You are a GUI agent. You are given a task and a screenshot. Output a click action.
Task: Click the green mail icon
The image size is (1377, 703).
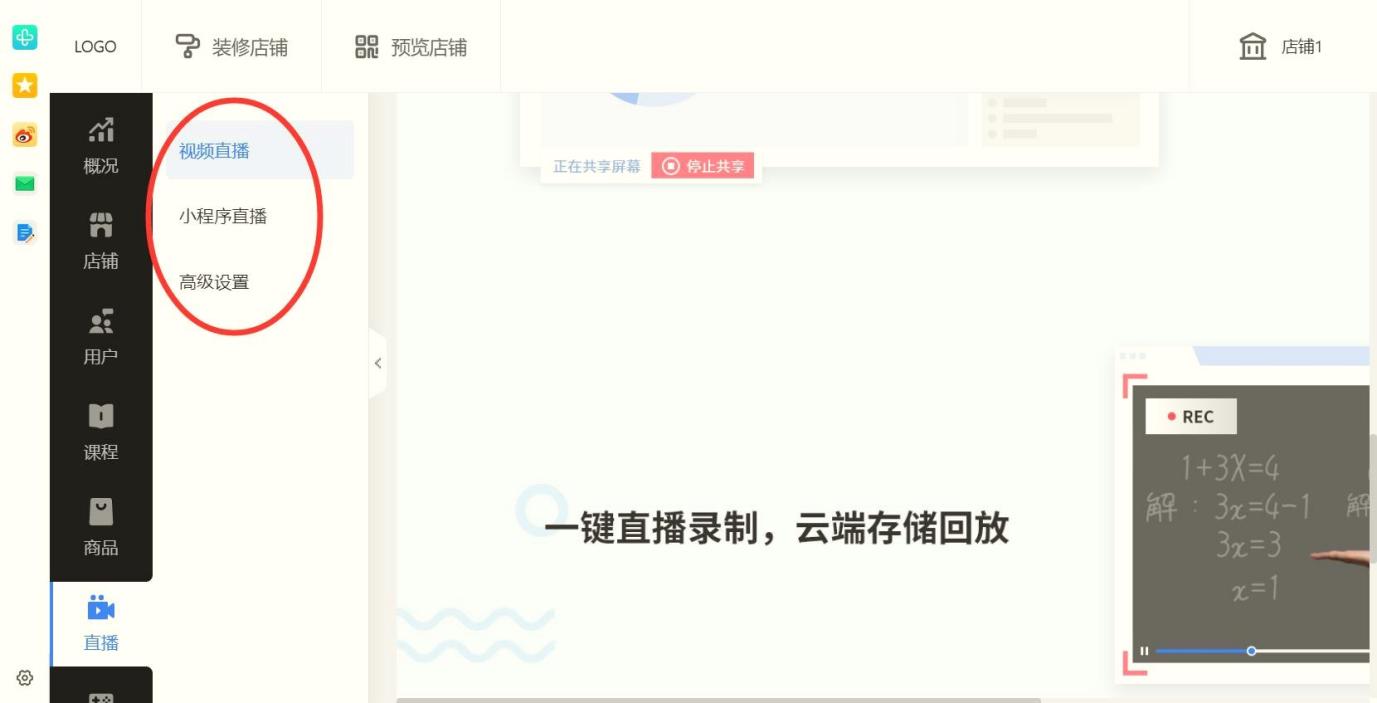click(25, 183)
